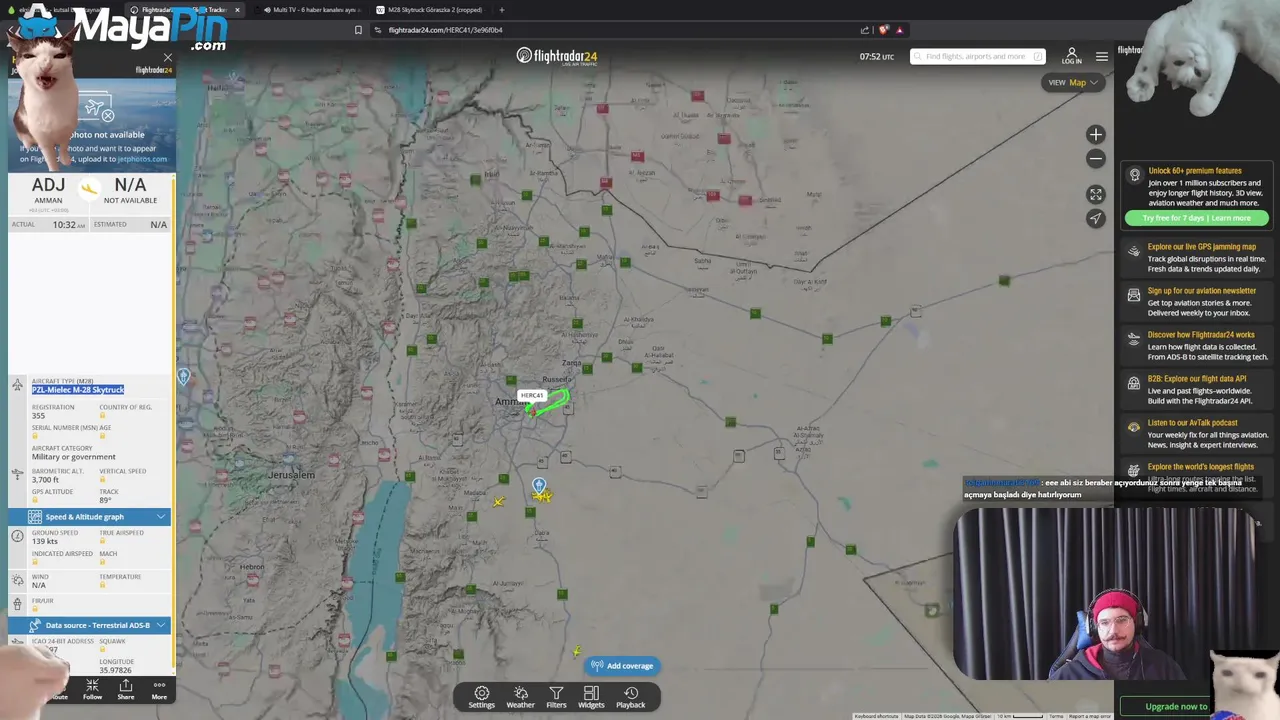Screen dimensions: 1280x720
Task: Click the locked Vertical Speed padlock
Action: (102, 480)
